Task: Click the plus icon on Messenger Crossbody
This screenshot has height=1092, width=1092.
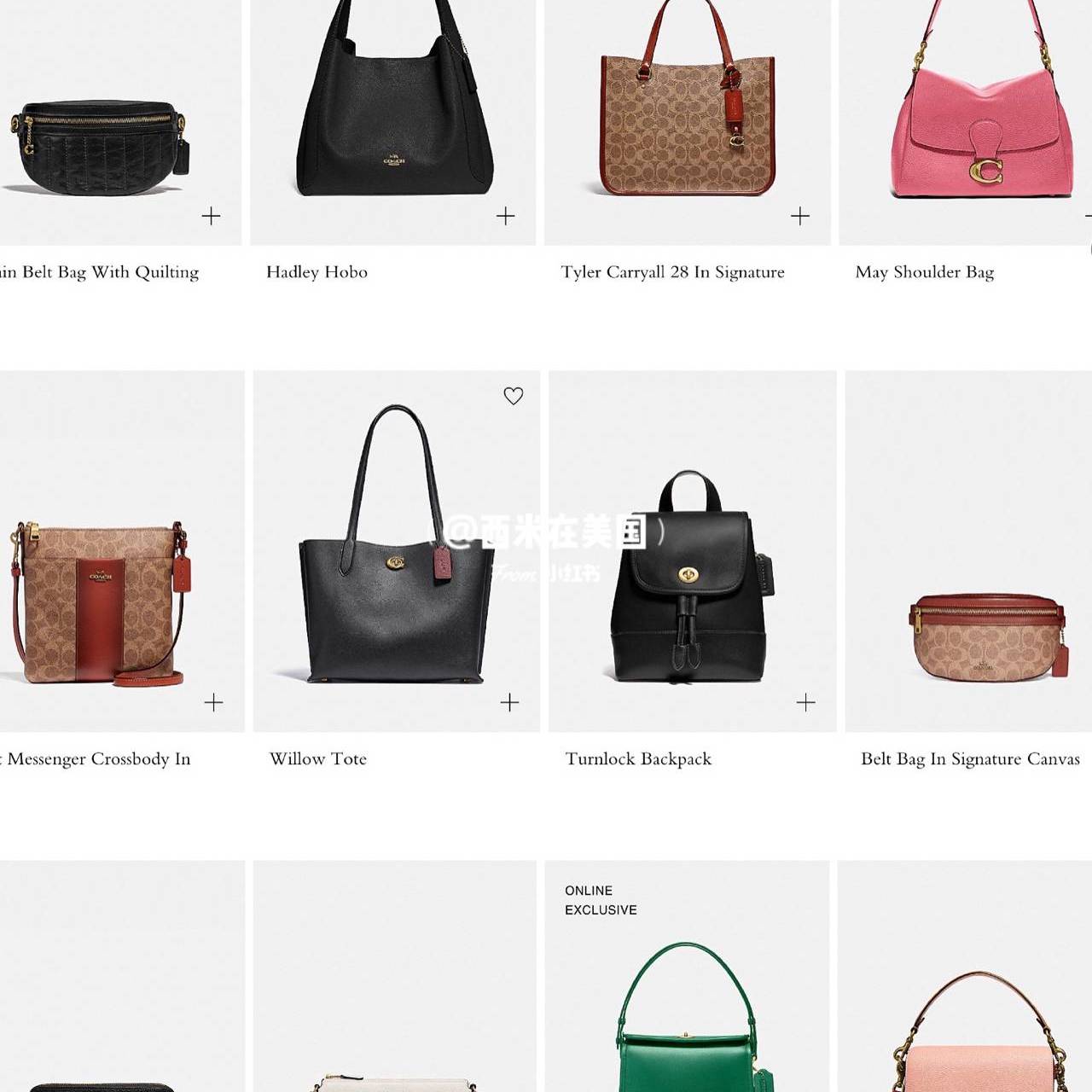Action: click(x=213, y=702)
